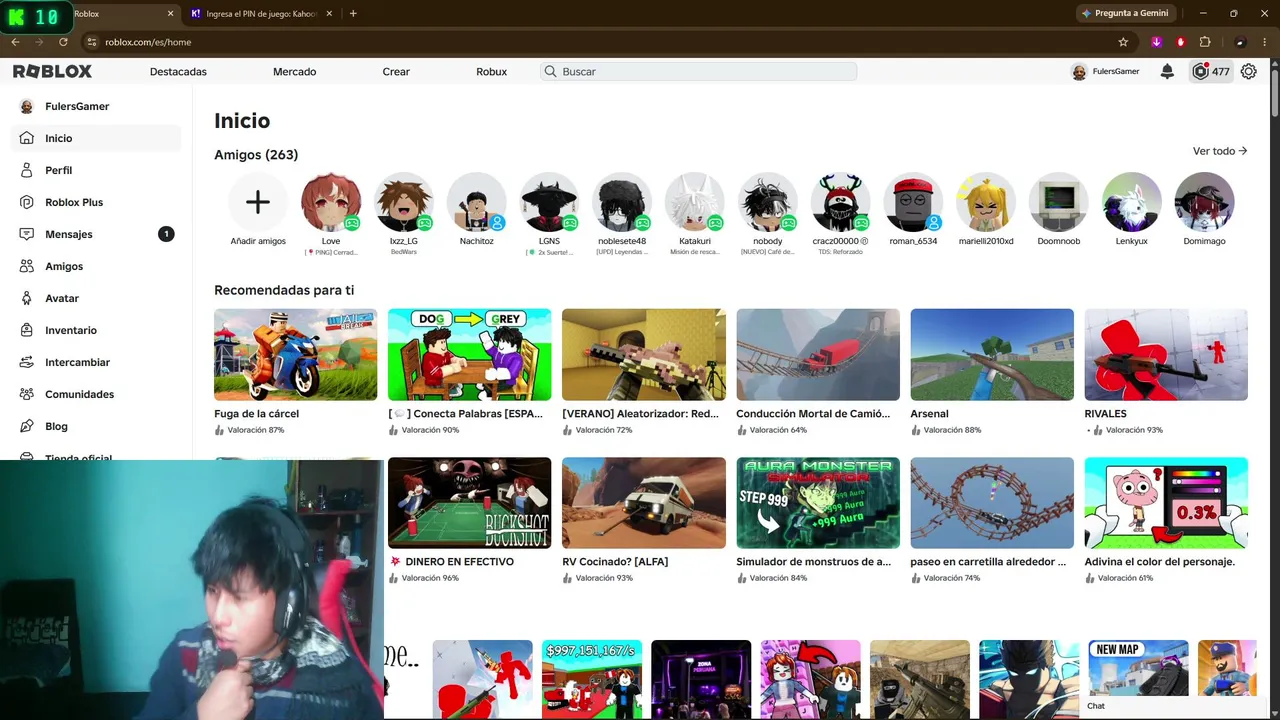Screen dimensions: 1280x720
Task: Open the Conecta Palabras game thumbnail
Action: click(x=469, y=355)
